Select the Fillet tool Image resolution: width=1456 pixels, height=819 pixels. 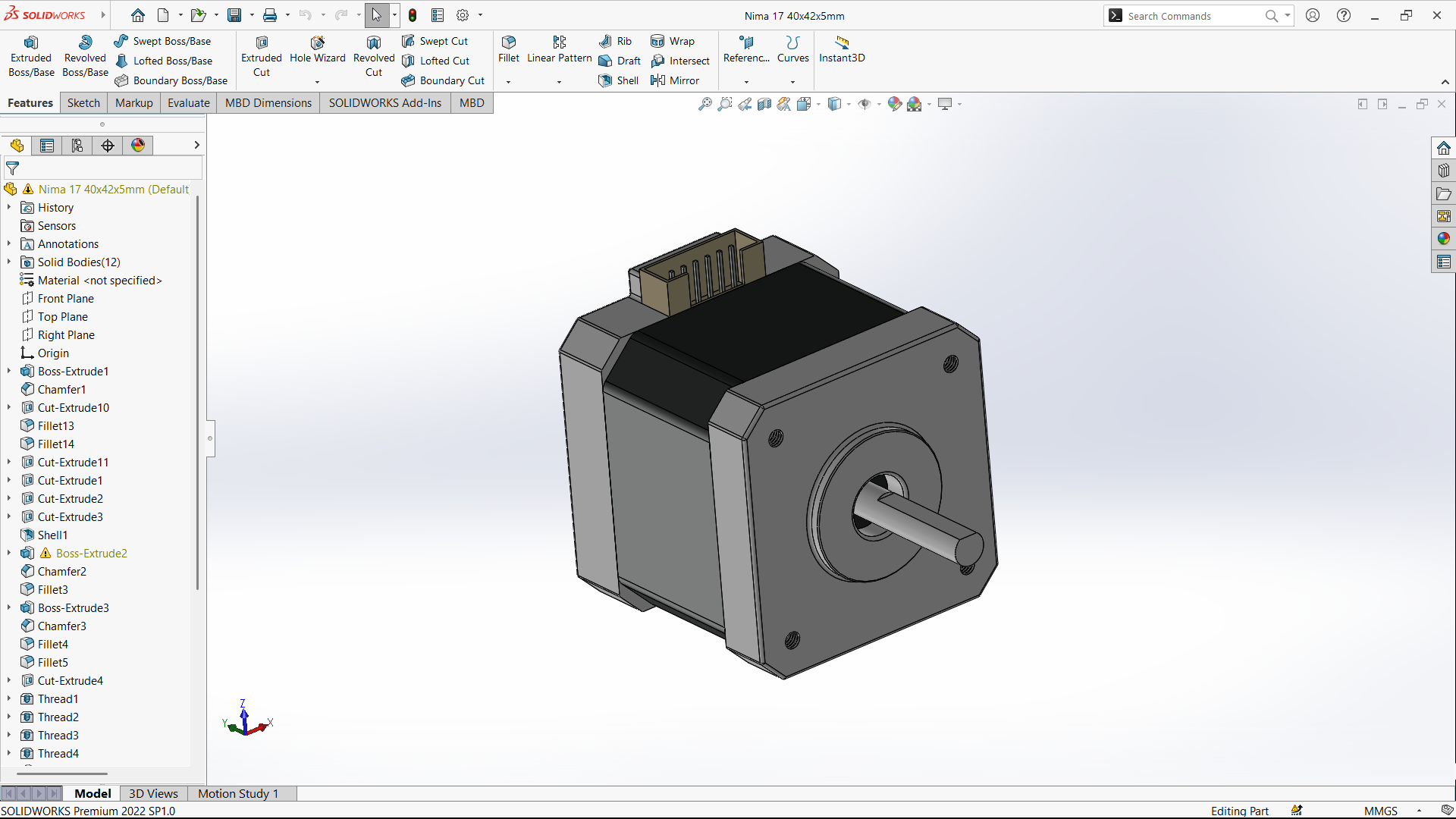pos(509,50)
